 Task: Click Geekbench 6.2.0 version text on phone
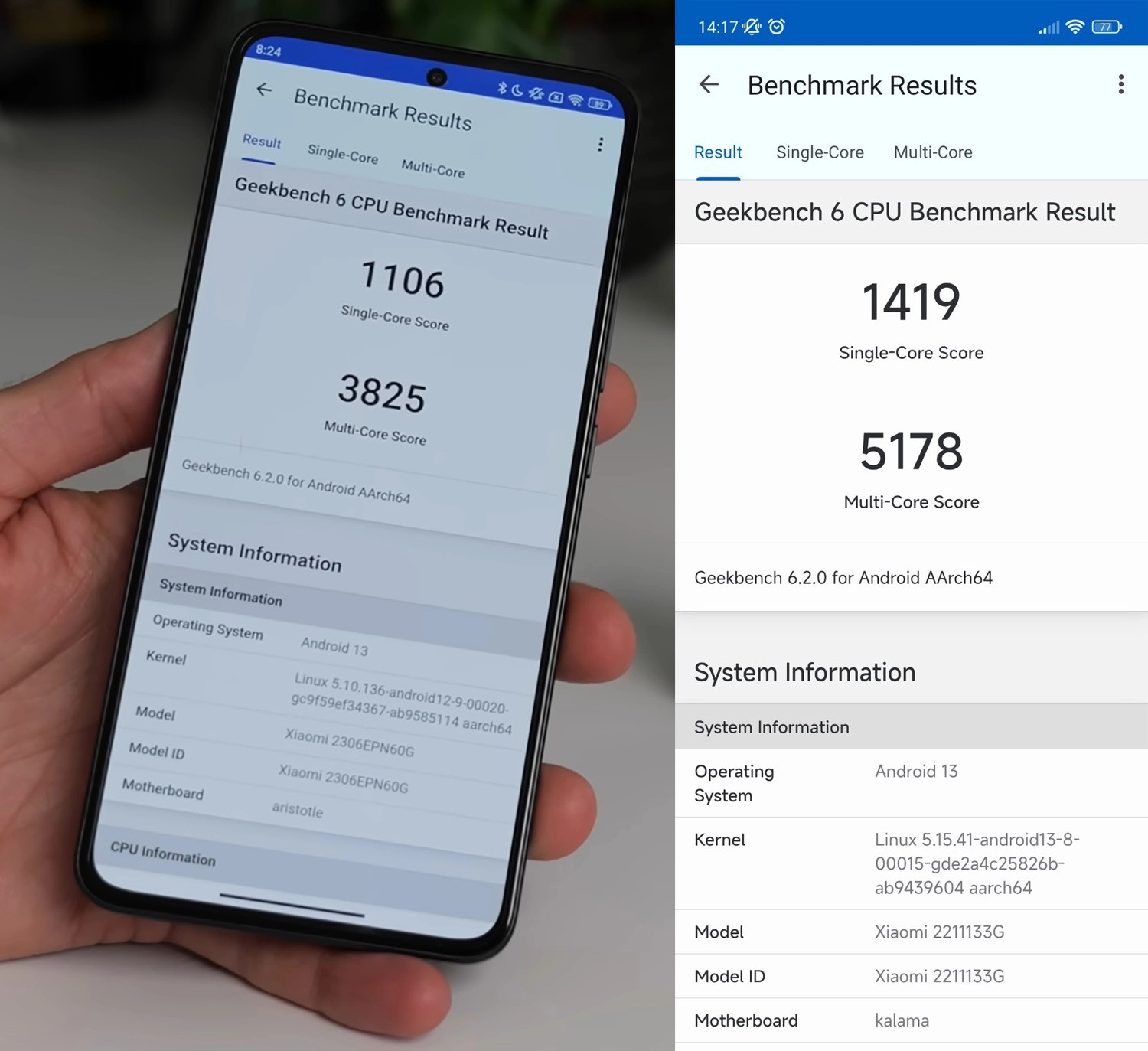coord(296,481)
